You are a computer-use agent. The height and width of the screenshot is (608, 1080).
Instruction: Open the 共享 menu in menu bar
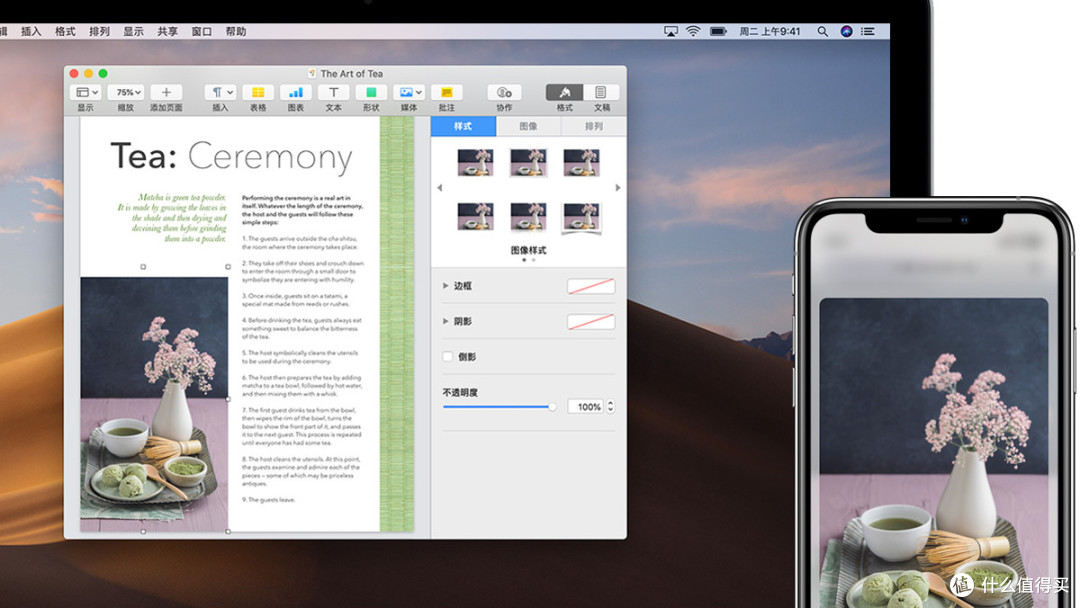tap(167, 32)
